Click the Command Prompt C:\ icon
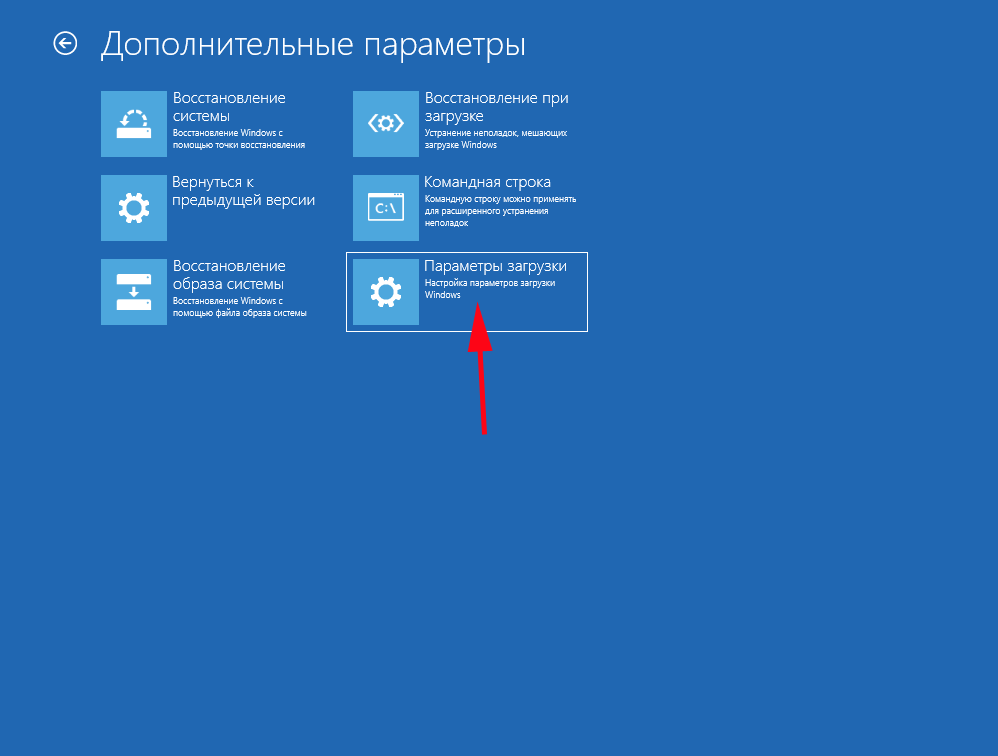Viewport: 998px width, 756px height. tap(386, 207)
